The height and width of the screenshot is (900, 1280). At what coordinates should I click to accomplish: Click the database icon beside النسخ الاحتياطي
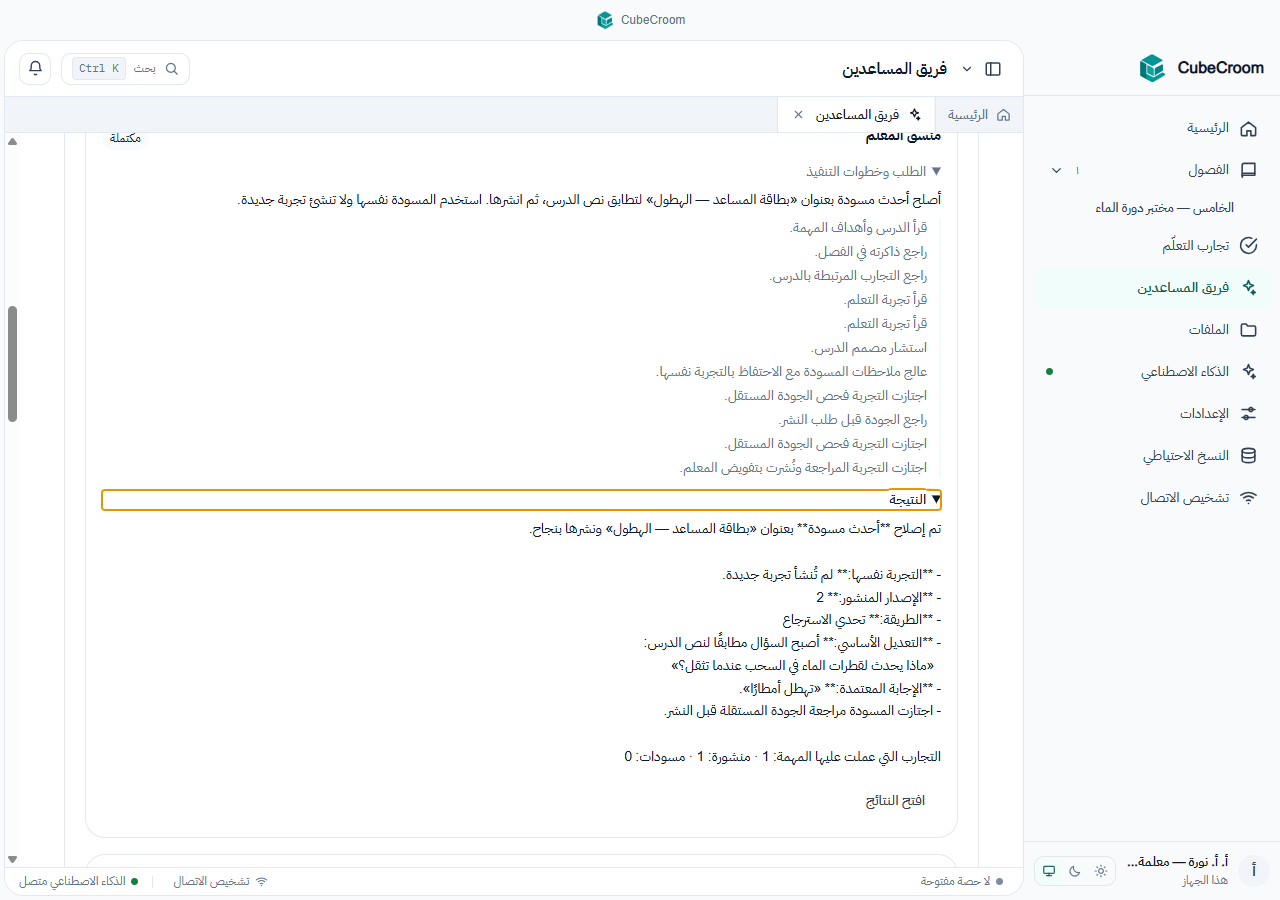coord(1248,456)
